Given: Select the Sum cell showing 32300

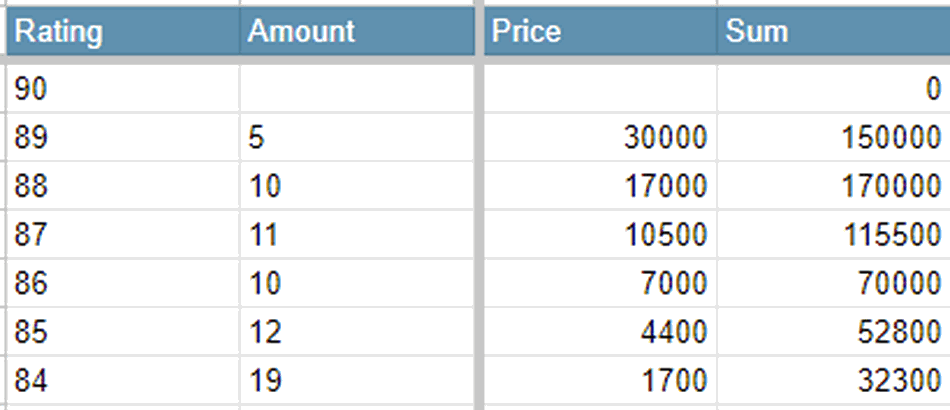Looking at the screenshot, I should tap(832, 380).
